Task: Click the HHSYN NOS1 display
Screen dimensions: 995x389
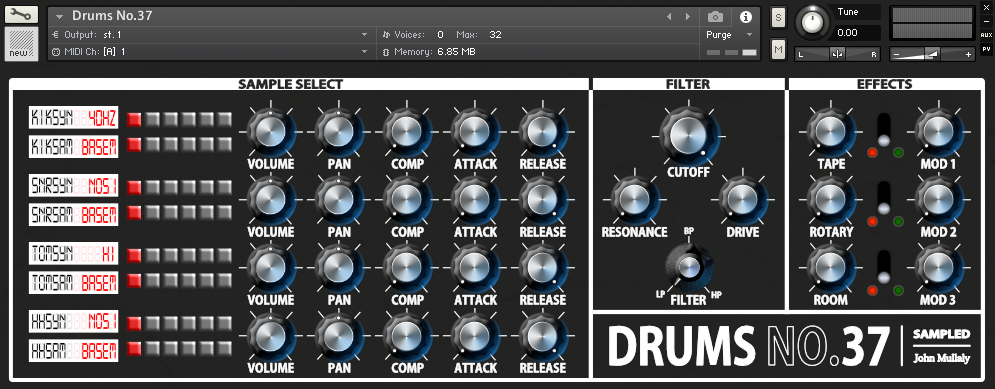Action: pos(74,322)
